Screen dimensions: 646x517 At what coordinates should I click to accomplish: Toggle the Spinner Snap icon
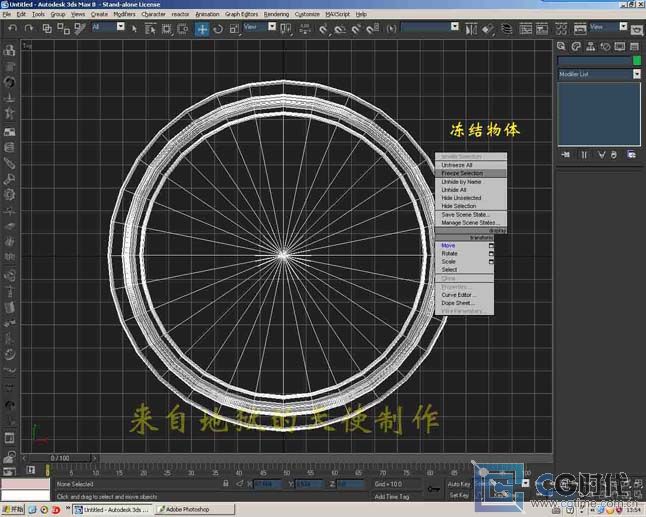pyautogui.click(x=373, y=29)
